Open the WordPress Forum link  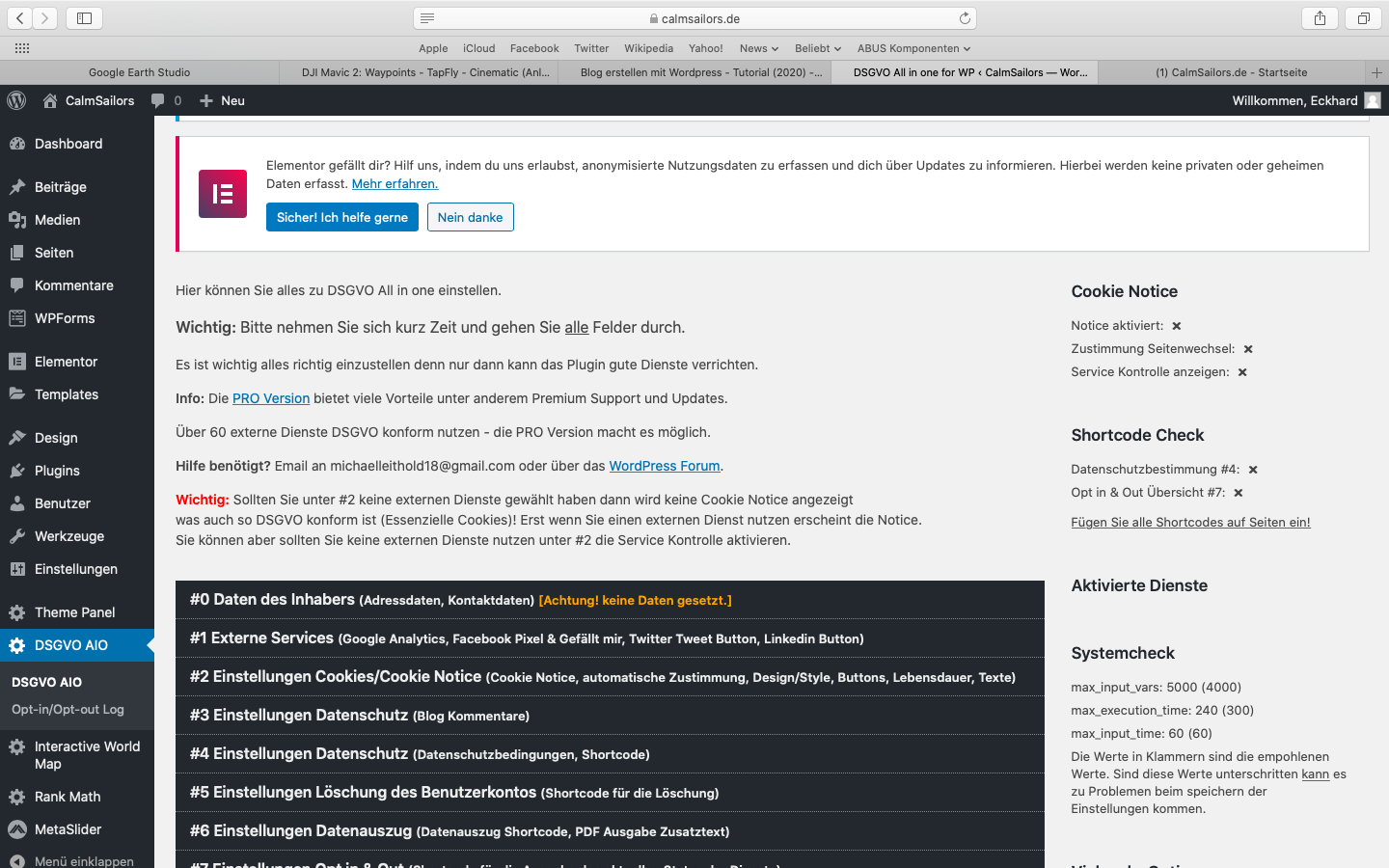point(665,466)
